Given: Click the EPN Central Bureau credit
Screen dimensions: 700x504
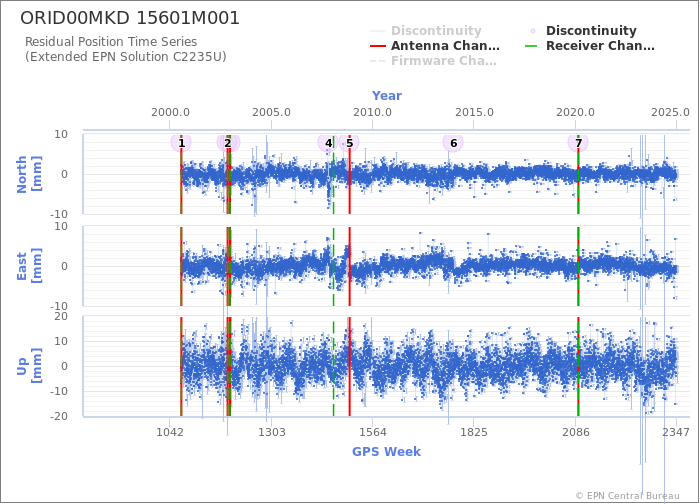Looking at the screenshot, I should (x=627, y=496).
